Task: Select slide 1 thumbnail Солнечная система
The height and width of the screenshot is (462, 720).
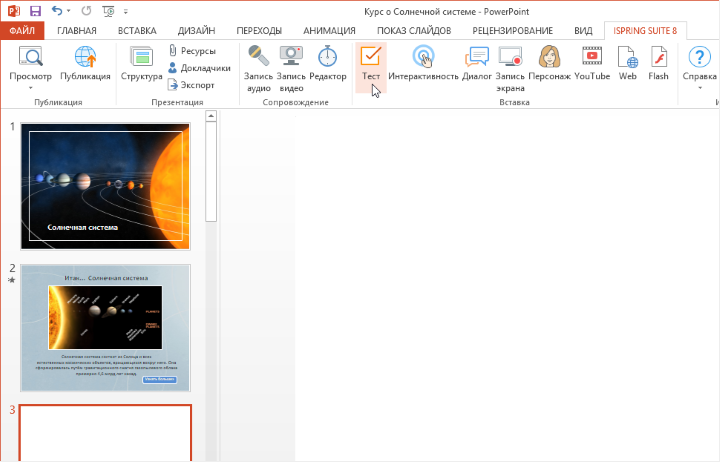Action: coord(105,186)
